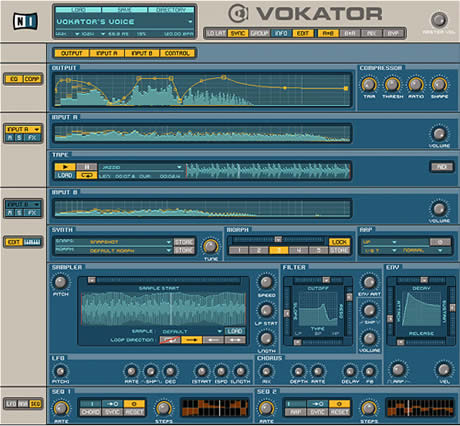This screenshot has height=426, width=460.
Task: Open the Vokator's Voice preset dropdown
Action: [190, 22]
